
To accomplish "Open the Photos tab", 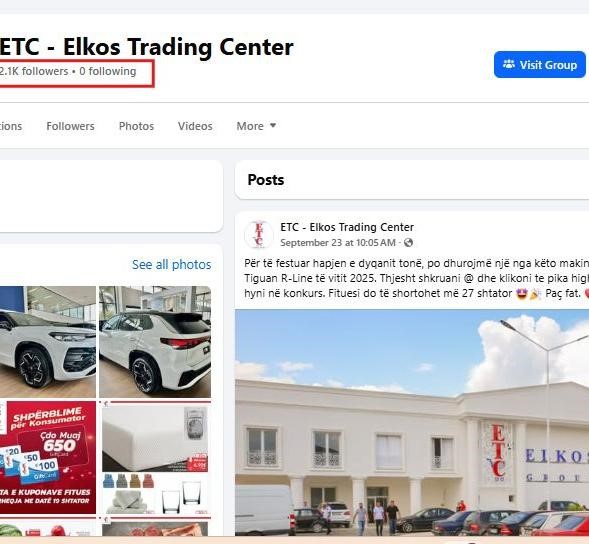I will tap(136, 126).
